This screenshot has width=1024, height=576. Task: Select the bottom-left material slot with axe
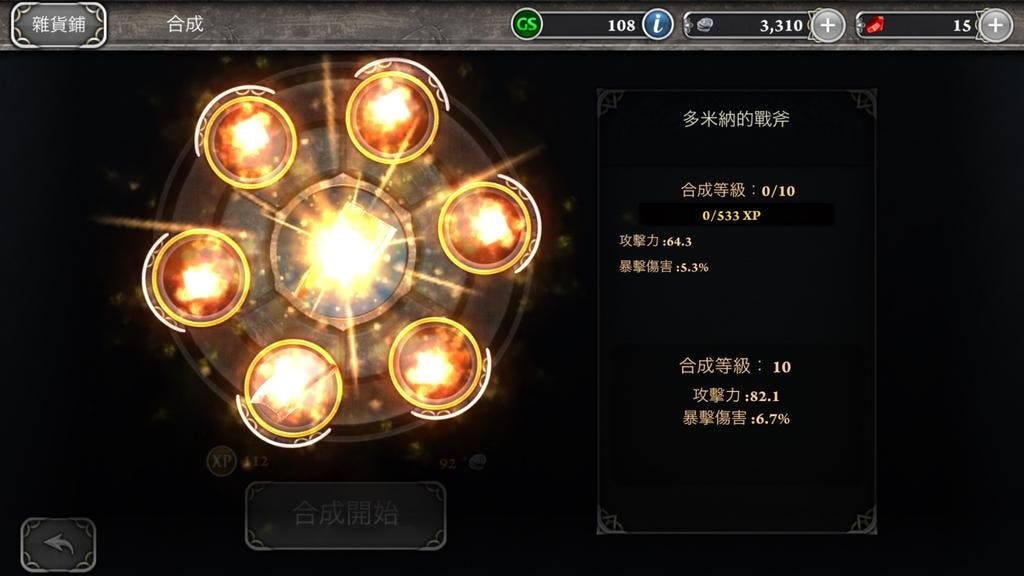[293, 387]
